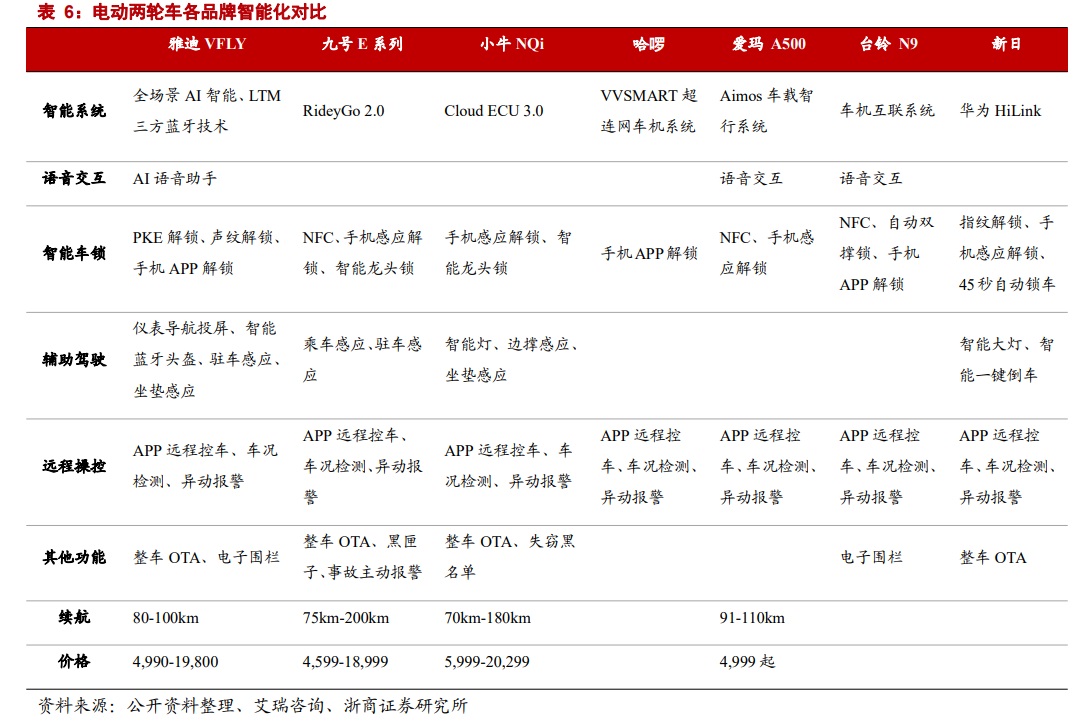Click the cell 仪表导航投屏、智能蓝牙头盔

[206, 359]
